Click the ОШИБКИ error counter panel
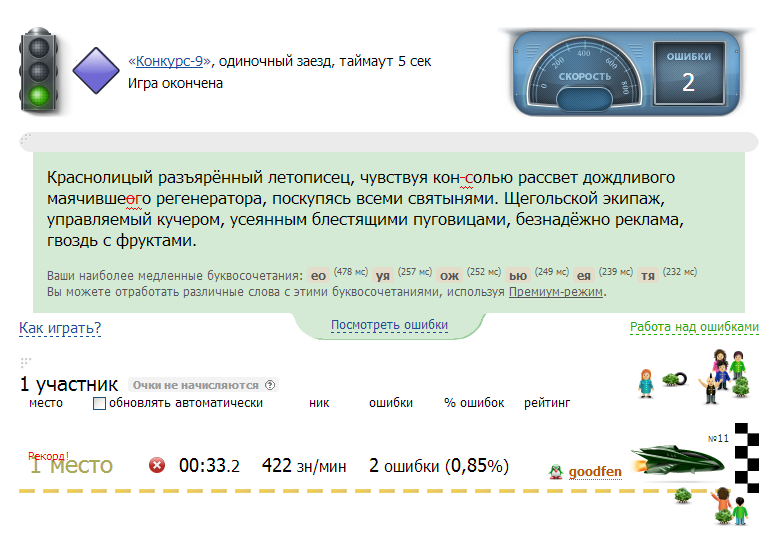The width and height of the screenshot is (765, 535). pos(689,73)
